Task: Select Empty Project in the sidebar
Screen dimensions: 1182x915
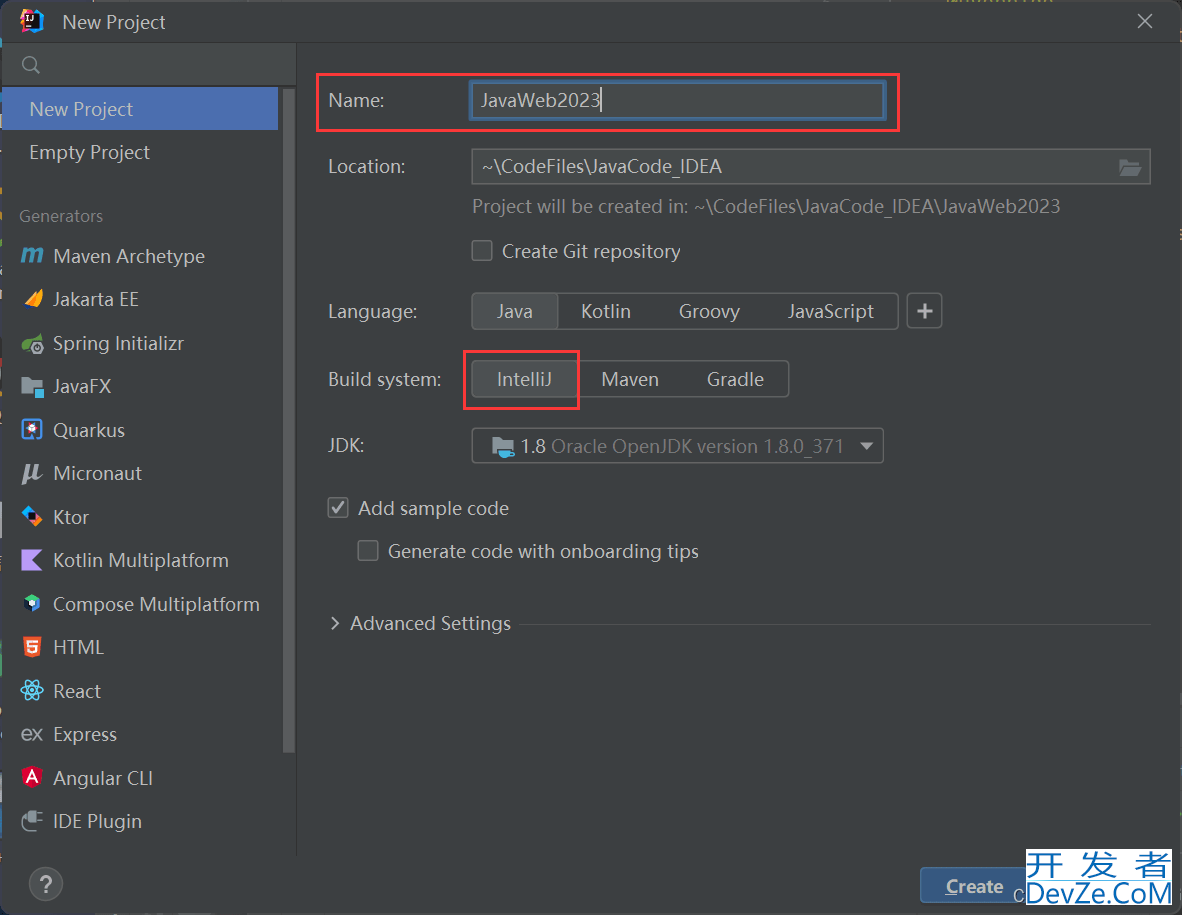Action: click(x=140, y=152)
